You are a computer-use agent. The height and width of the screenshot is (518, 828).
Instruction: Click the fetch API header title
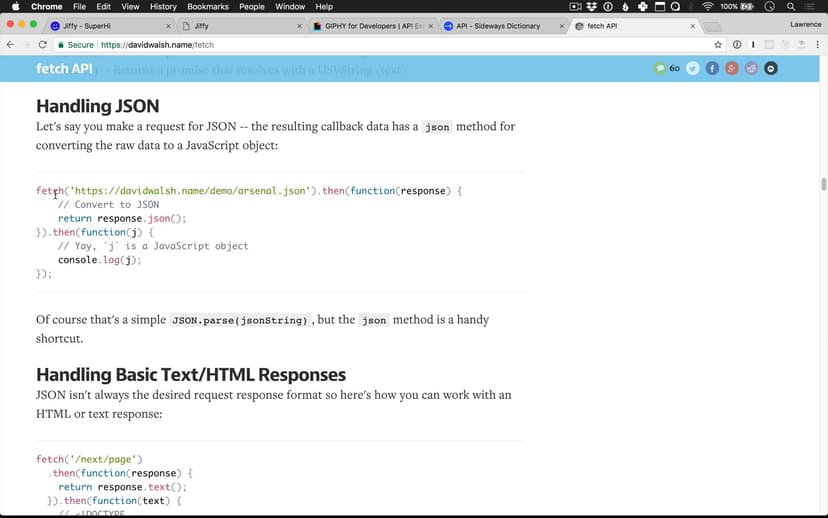click(64, 68)
